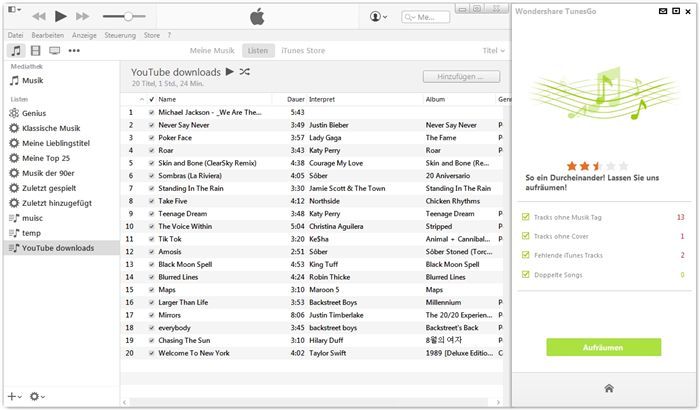This screenshot has height=410, width=700.
Task: Sort by the Dauer column header
Action: click(296, 99)
